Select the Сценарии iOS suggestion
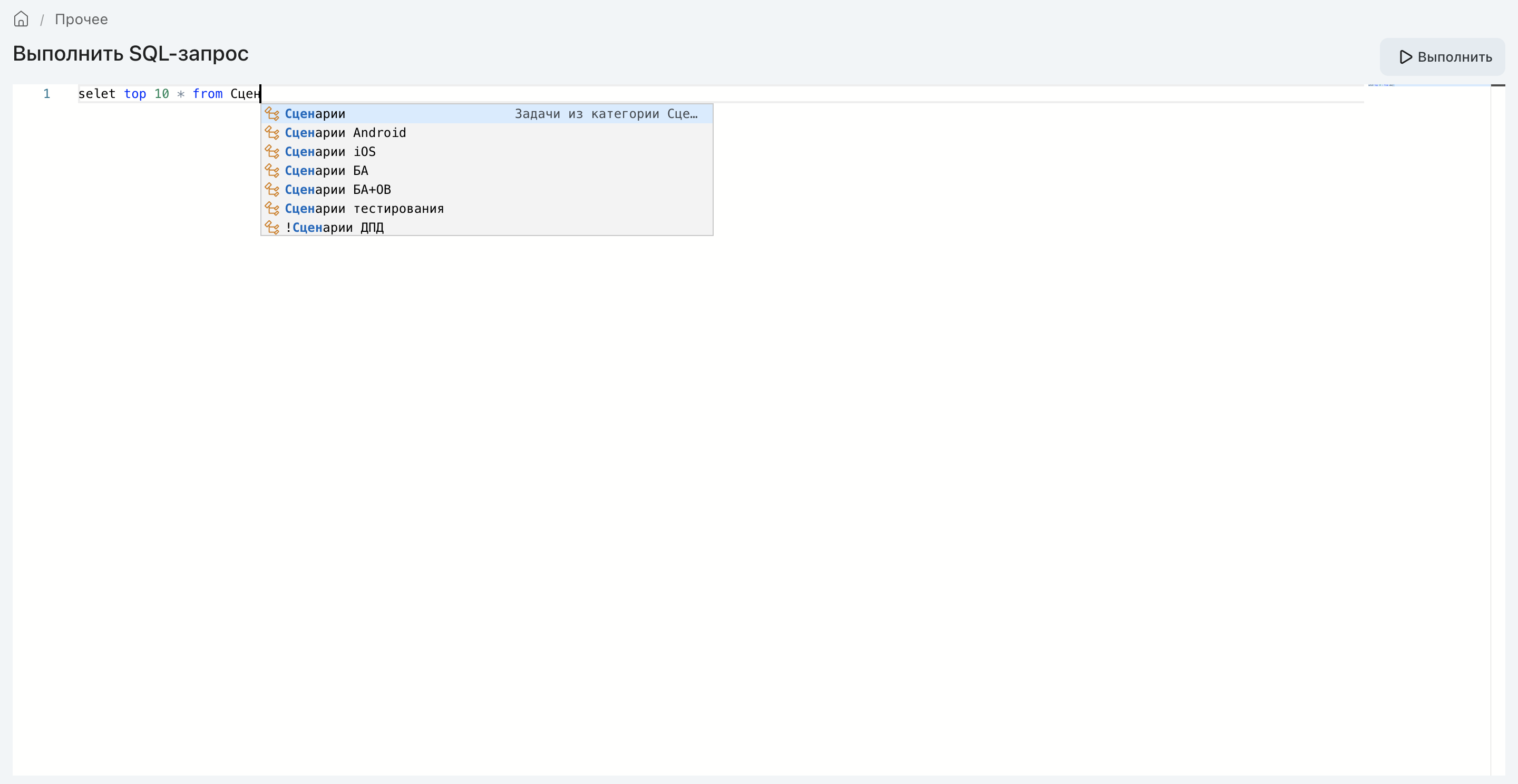 486,151
